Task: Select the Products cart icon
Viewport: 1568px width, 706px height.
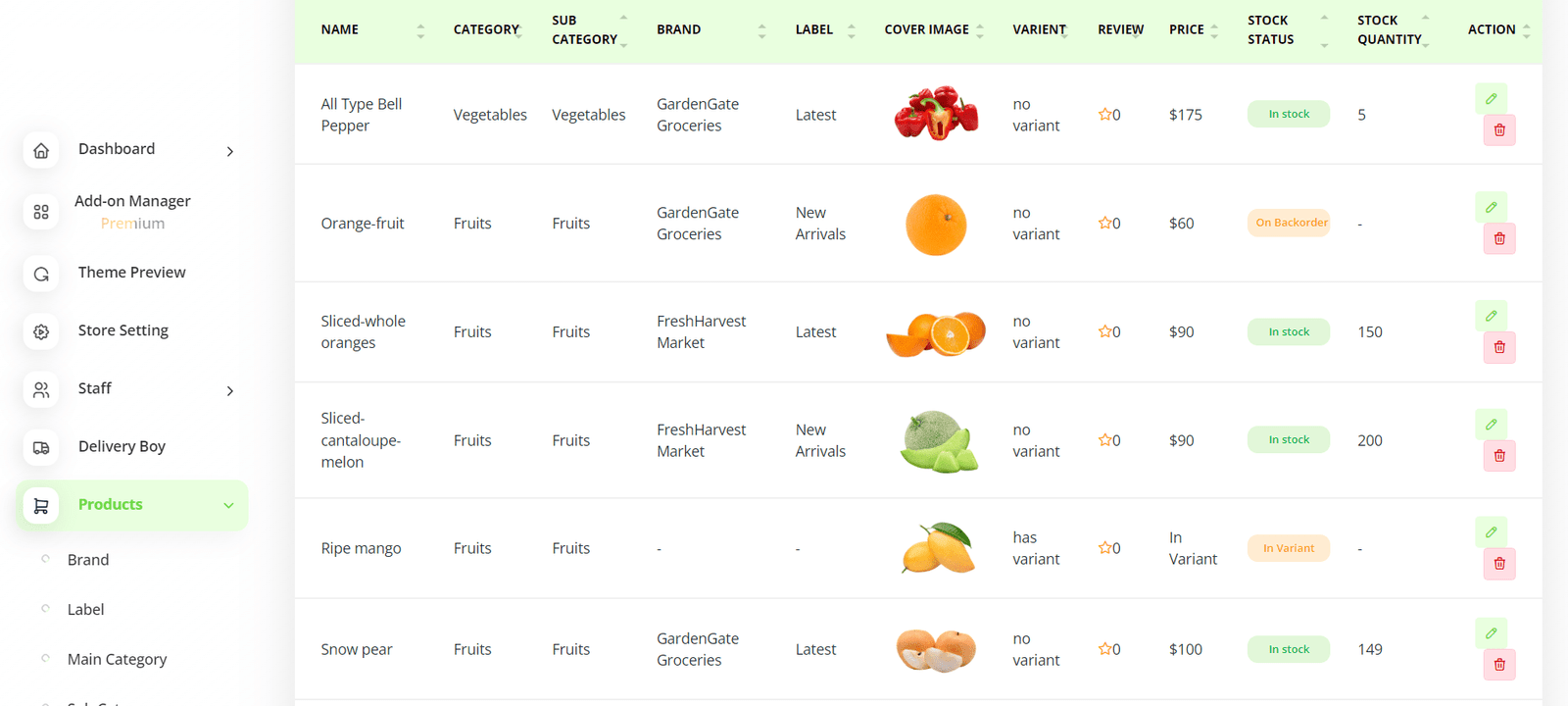Action: [x=40, y=504]
